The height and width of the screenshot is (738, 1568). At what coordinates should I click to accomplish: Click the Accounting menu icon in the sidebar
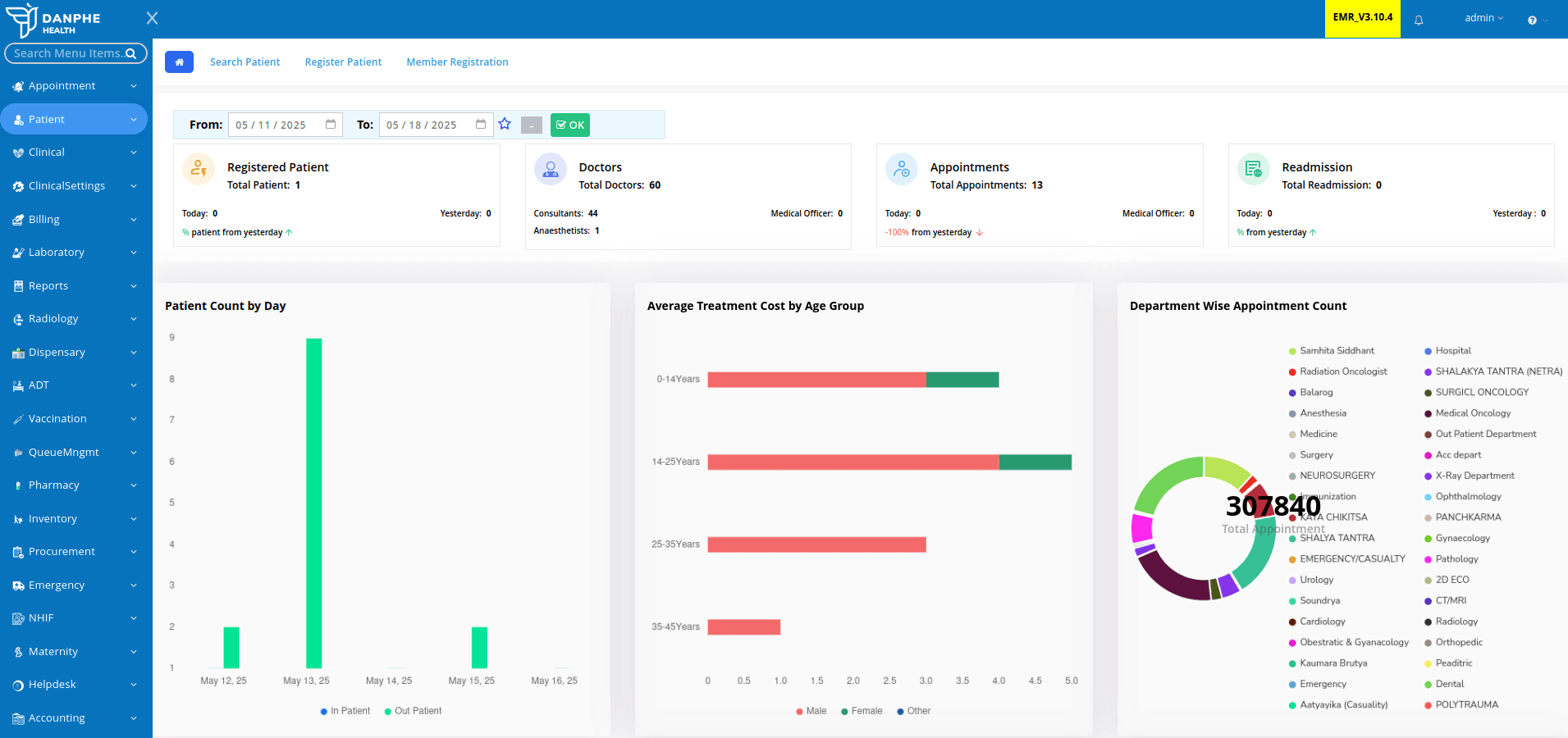coord(18,718)
